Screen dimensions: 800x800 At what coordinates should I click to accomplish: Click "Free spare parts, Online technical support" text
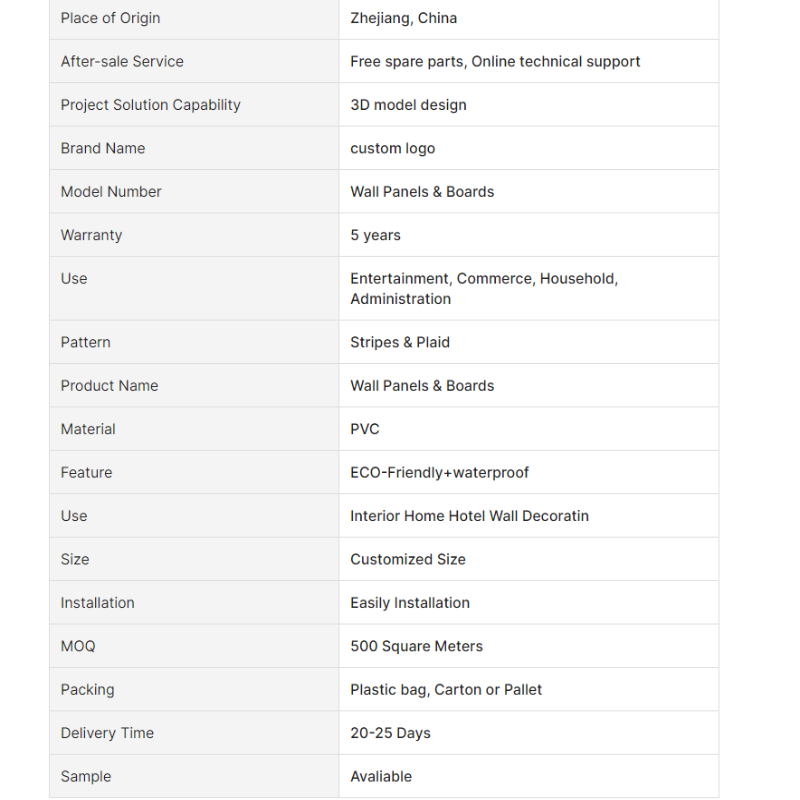point(495,61)
